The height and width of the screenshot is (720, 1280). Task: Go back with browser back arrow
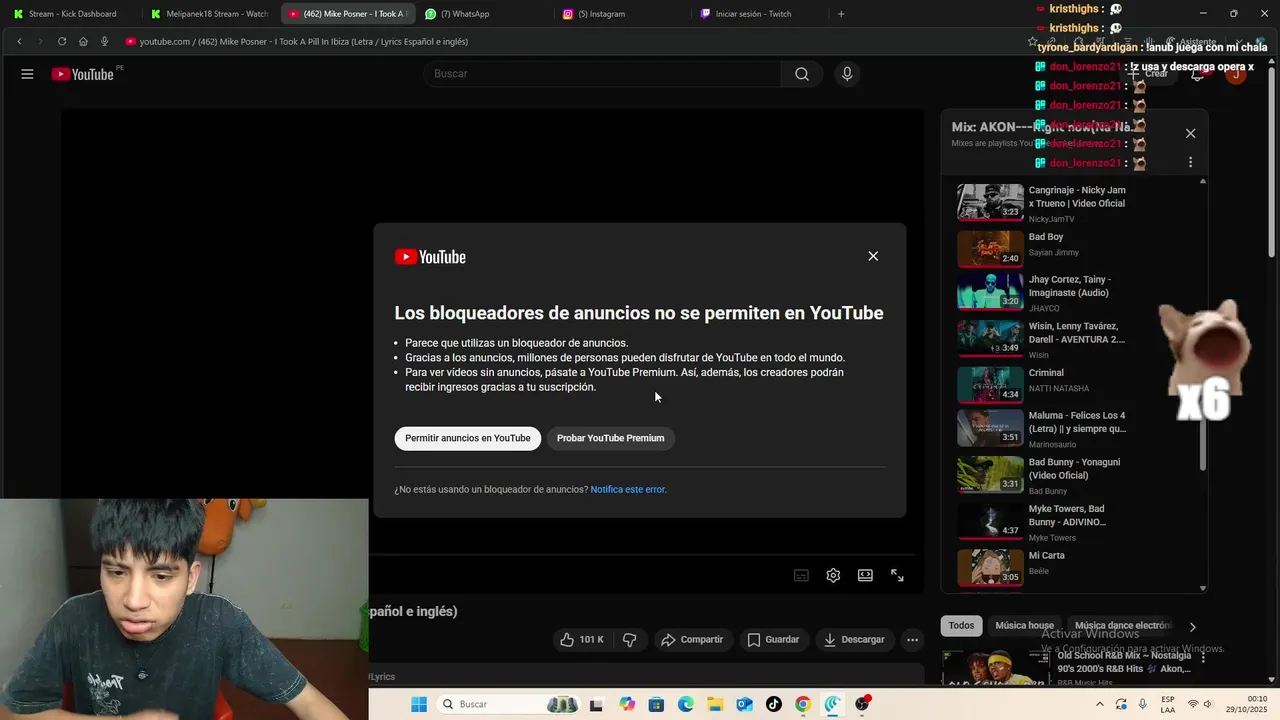click(x=19, y=41)
